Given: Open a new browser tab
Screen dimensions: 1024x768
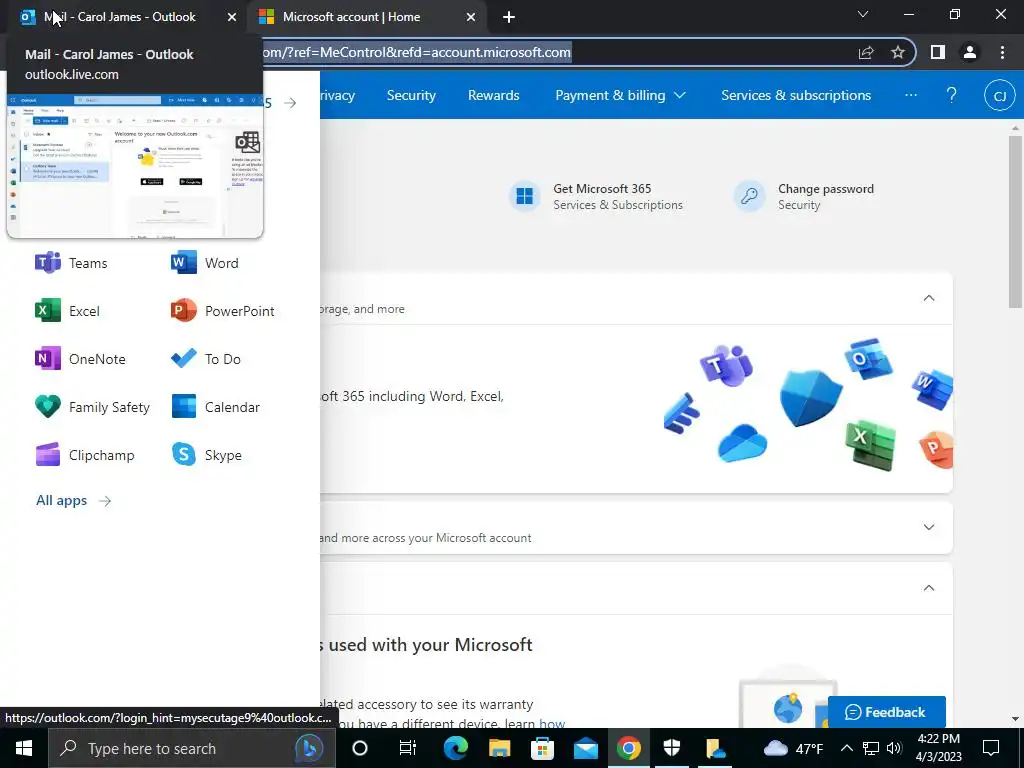Looking at the screenshot, I should point(509,18).
